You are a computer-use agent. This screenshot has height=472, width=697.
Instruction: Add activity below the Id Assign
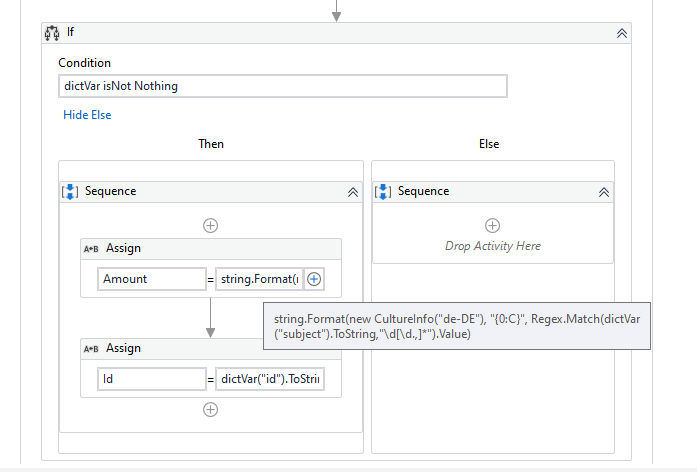coord(210,409)
